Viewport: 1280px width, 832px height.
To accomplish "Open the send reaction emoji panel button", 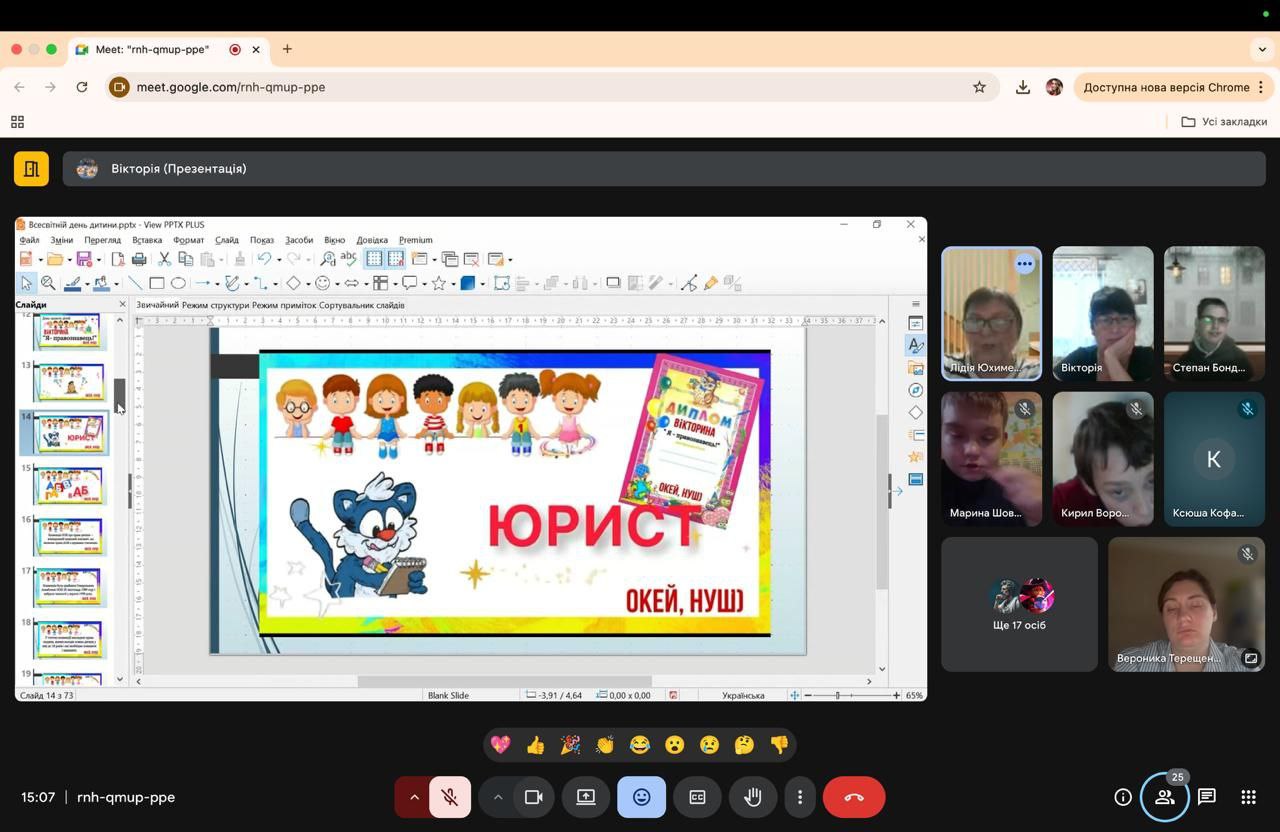I will point(642,797).
